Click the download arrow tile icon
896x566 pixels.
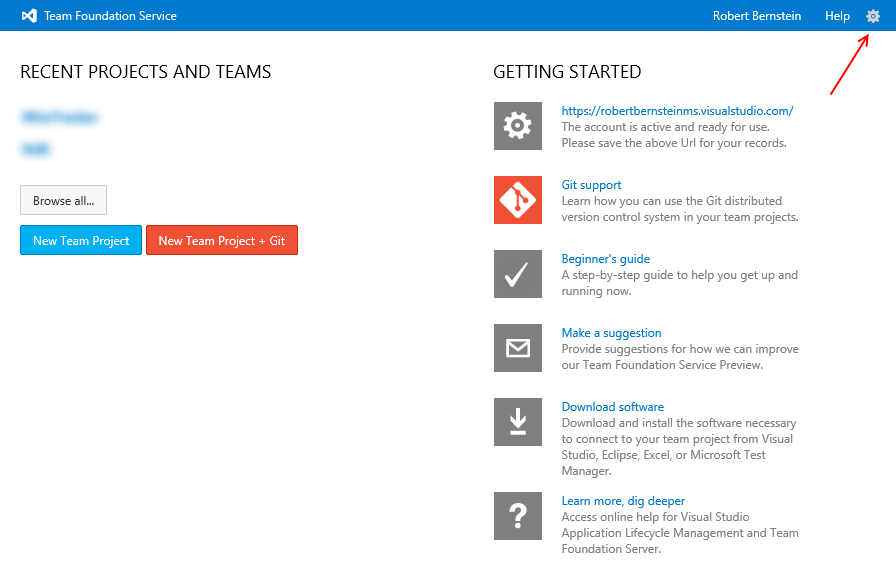(518, 422)
